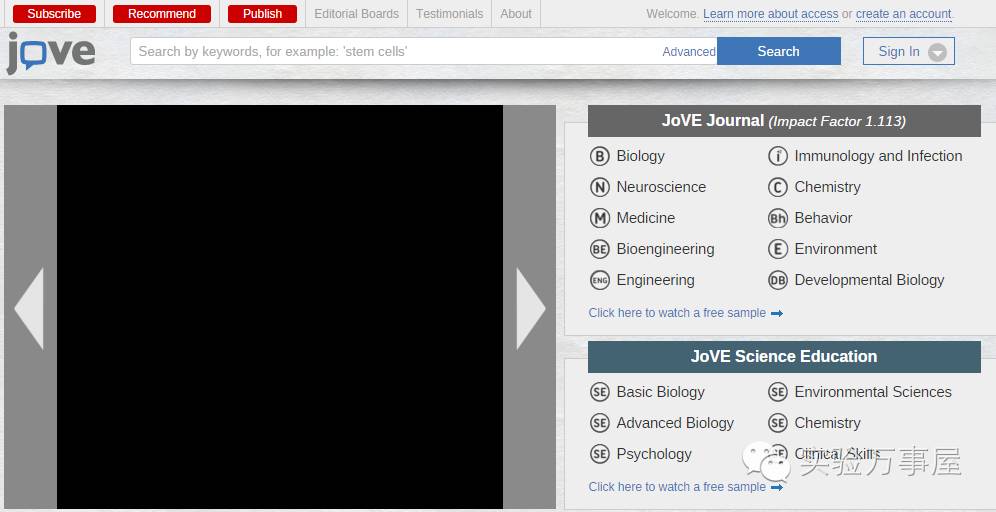Click the blue Search button
This screenshot has width=996, height=512.
pyautogui.click(x=779, y=51)
